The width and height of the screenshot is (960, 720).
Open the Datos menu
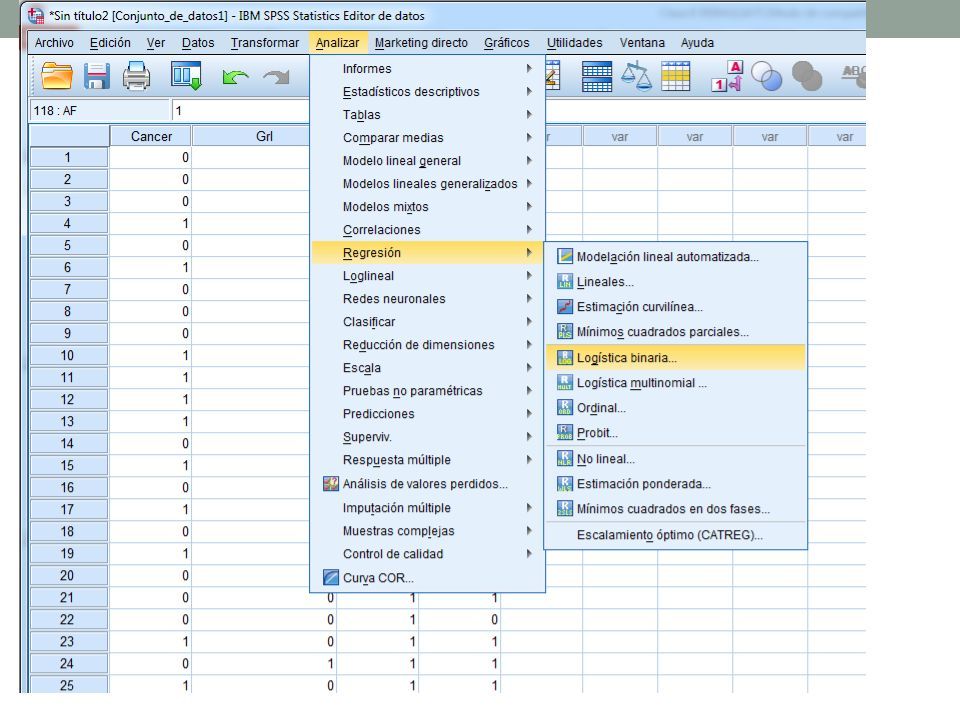[198, 43]
